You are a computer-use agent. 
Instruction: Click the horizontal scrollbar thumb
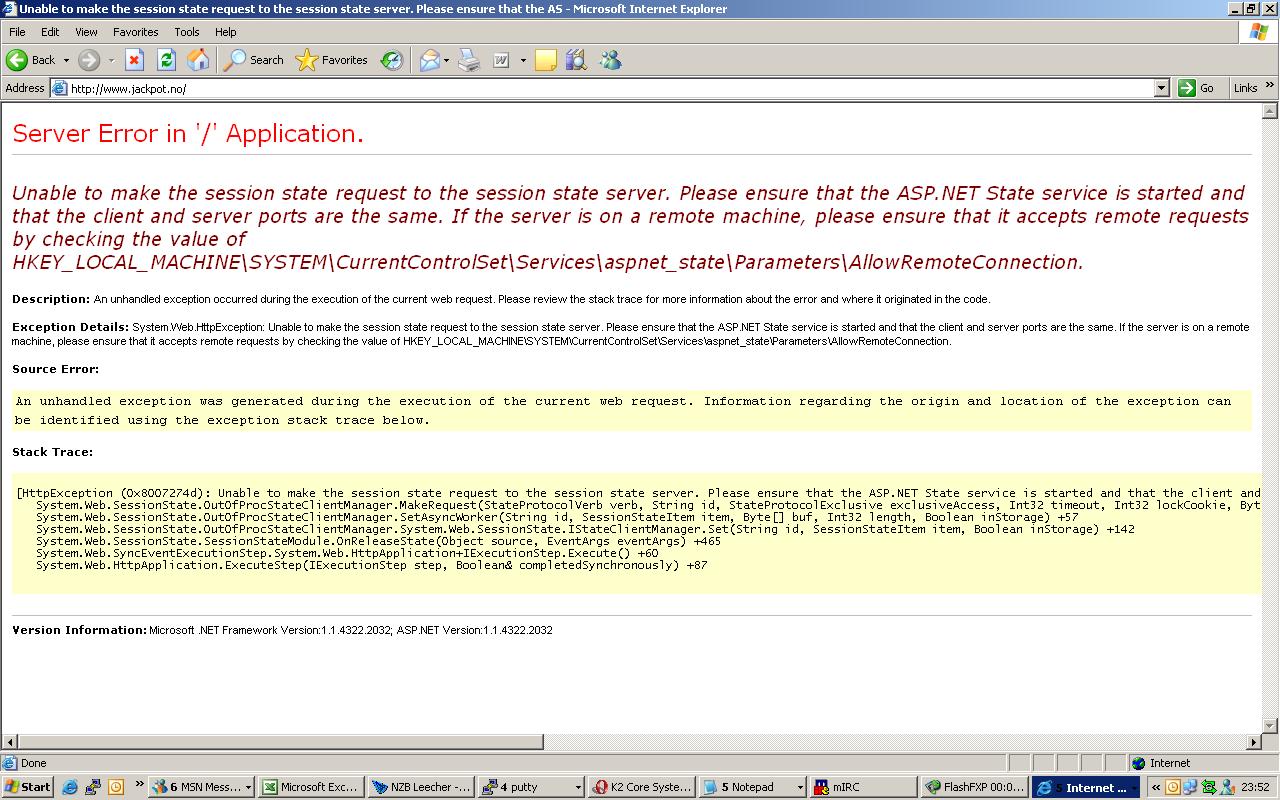(281, 742)
